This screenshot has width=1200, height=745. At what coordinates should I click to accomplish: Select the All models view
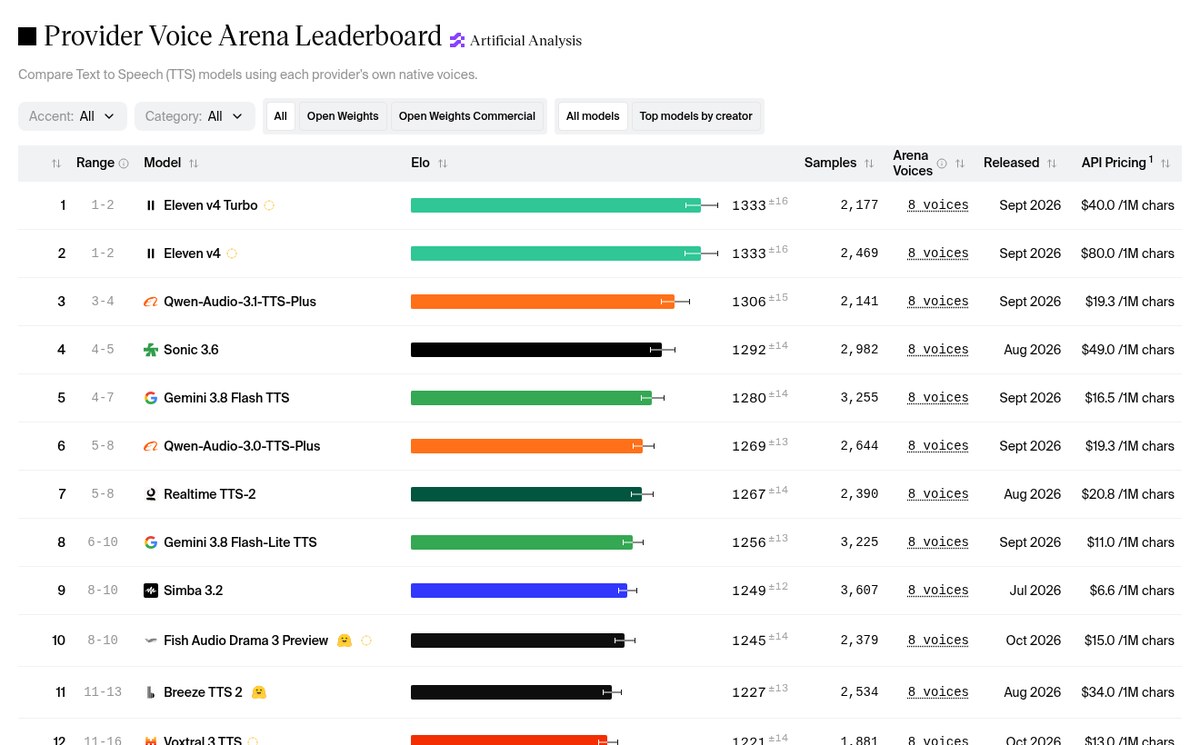pyautogui.click(x=593, y=116)
